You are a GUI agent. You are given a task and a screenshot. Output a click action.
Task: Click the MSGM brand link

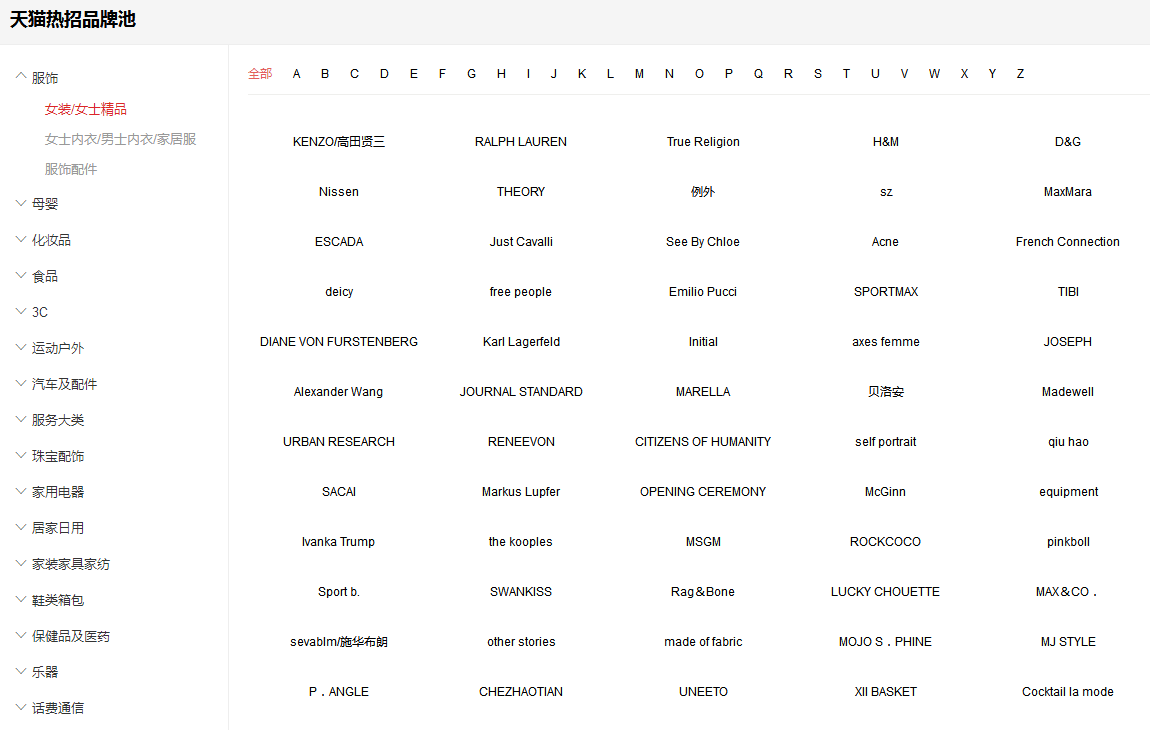click(703, 541)
